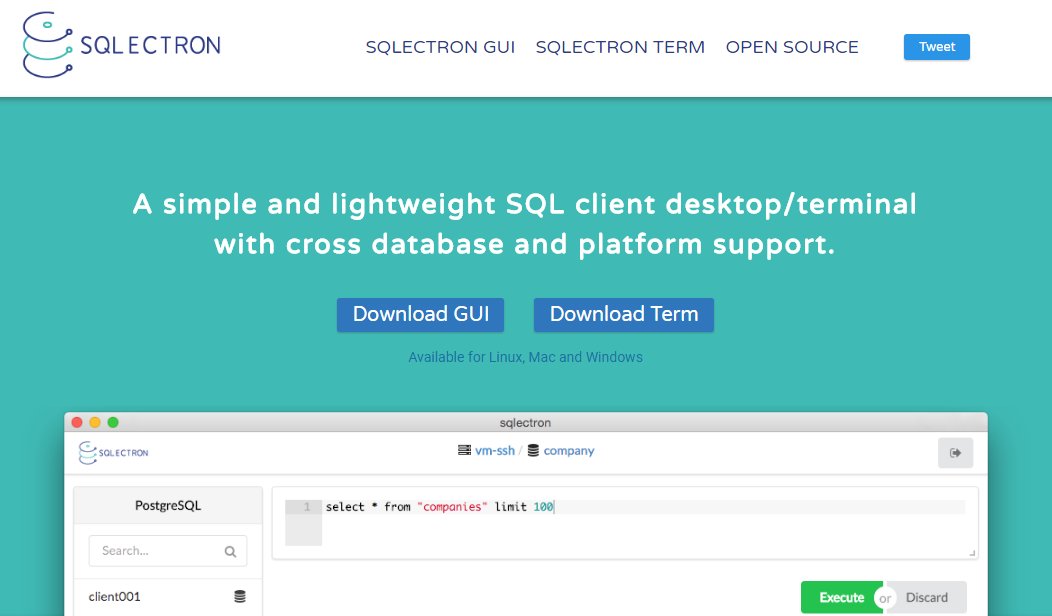Open the SQLECTRON GUI nav link
Image resolution: width=1052 pixels, height=616 pixels.
tap(440, 47)
